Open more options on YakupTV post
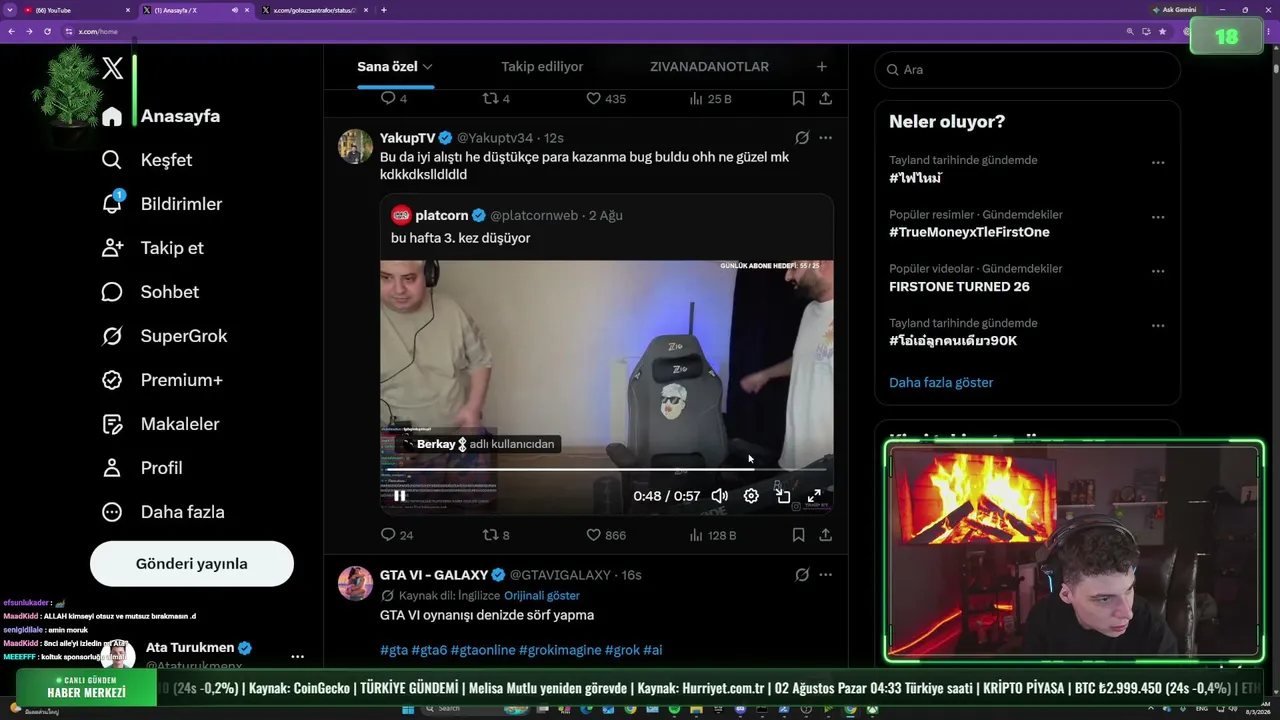Screen dimensions: 1280x720 [825, 138]
